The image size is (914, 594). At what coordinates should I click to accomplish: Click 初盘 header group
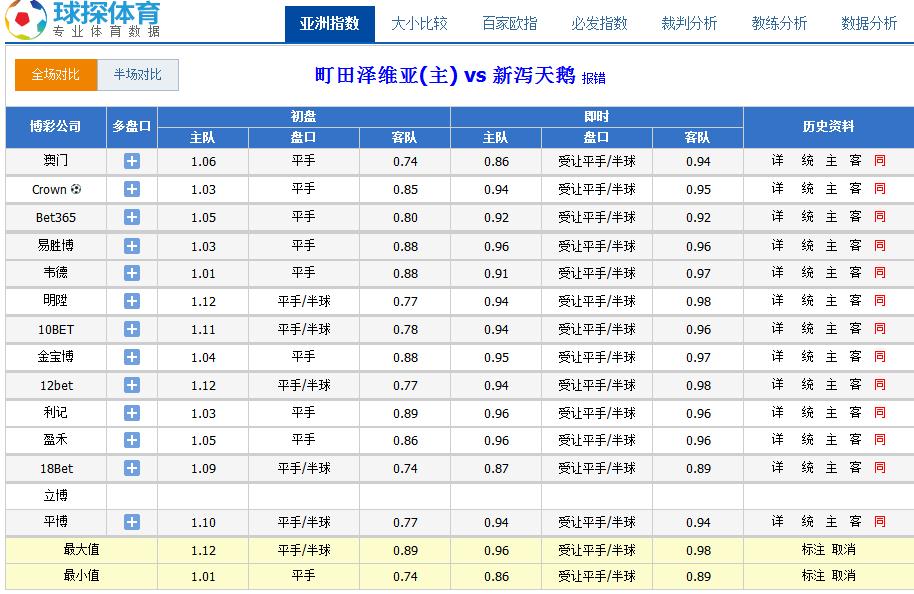(x=304, y=117)
